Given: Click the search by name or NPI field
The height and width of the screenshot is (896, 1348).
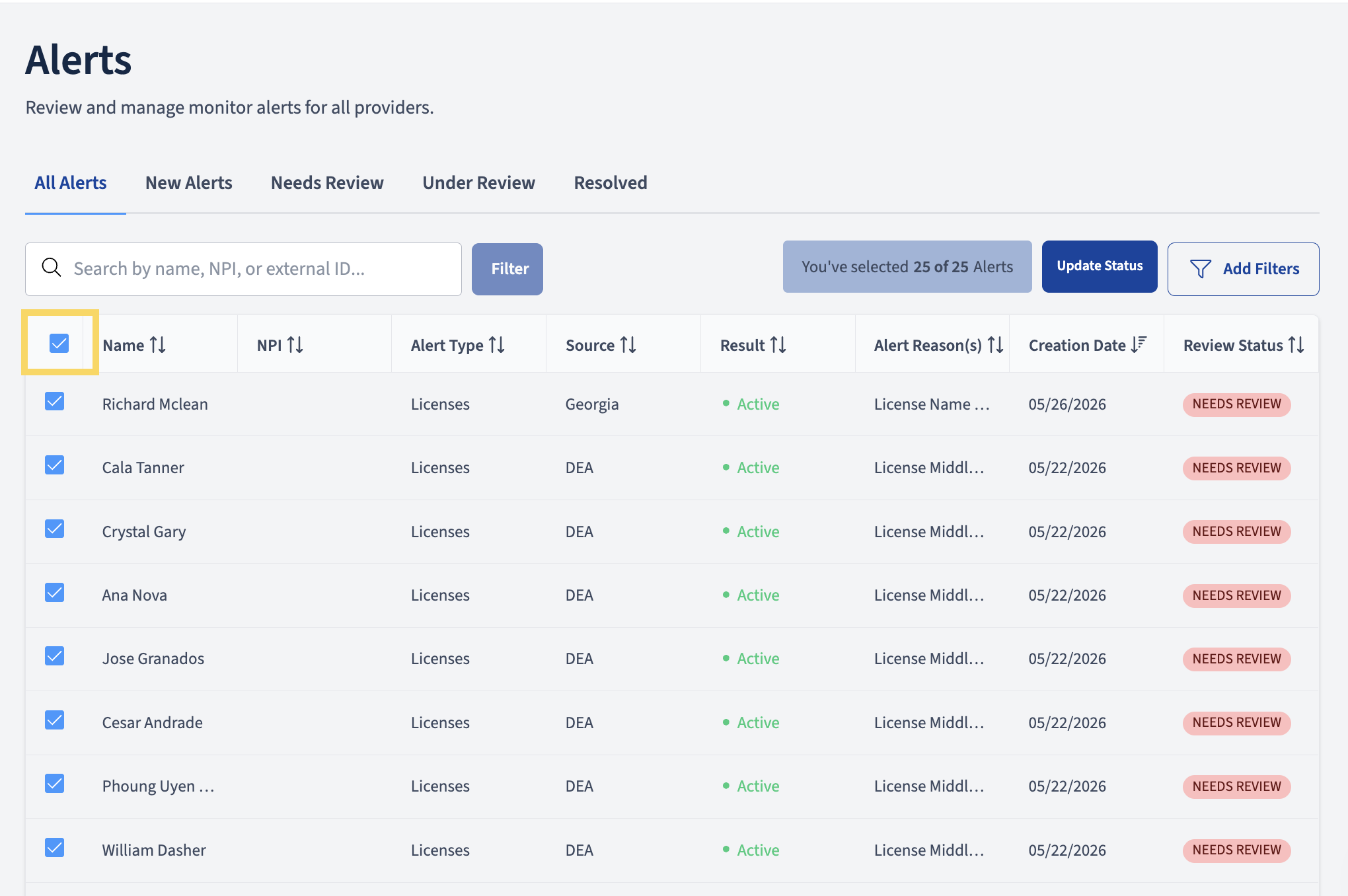Looking at the screenshot, I should tap(243, 269).
